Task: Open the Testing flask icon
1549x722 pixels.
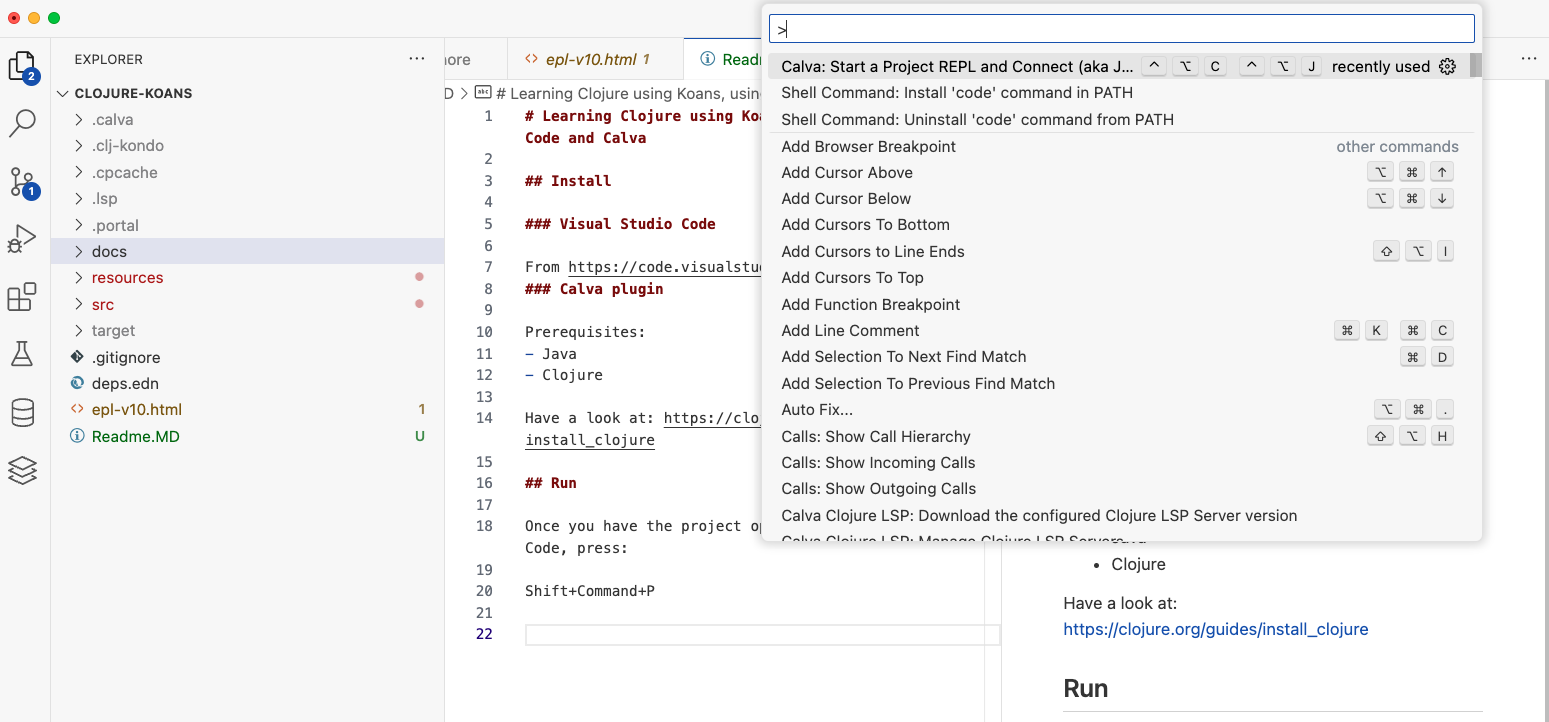Action: tap(22, 353)
